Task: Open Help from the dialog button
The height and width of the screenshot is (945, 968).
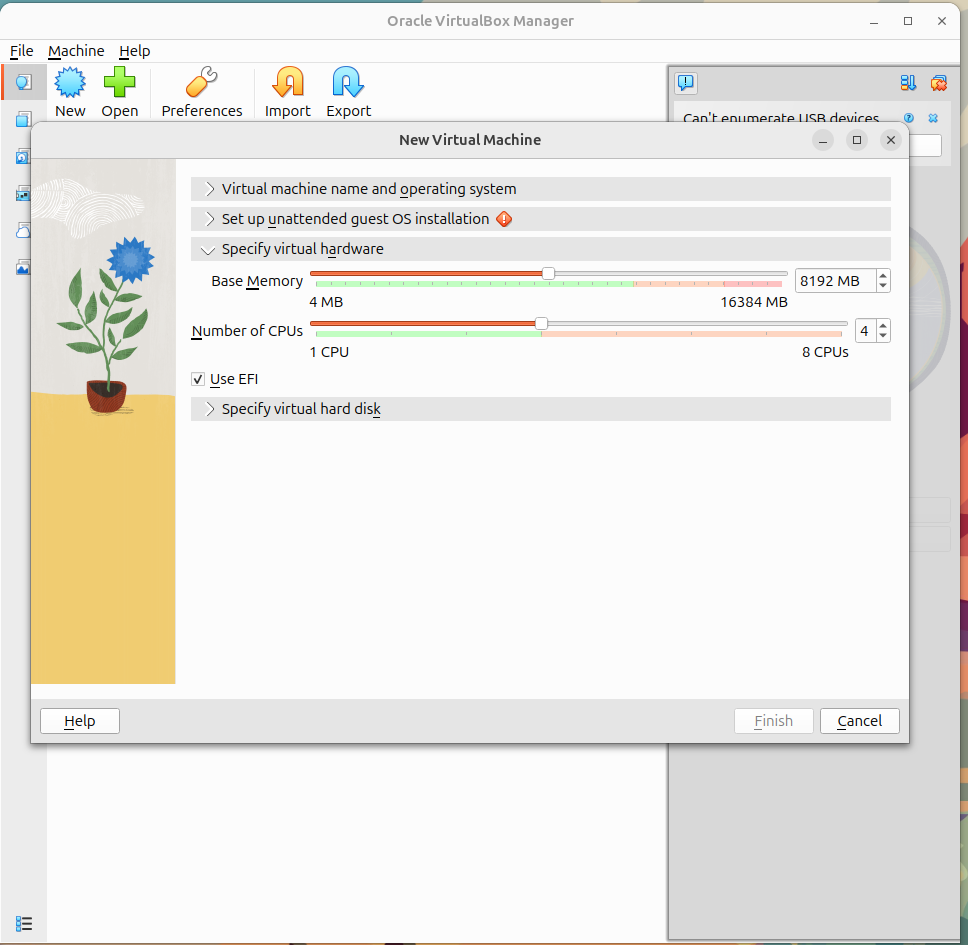Action: pyautogui.click(x=79, y=720)
